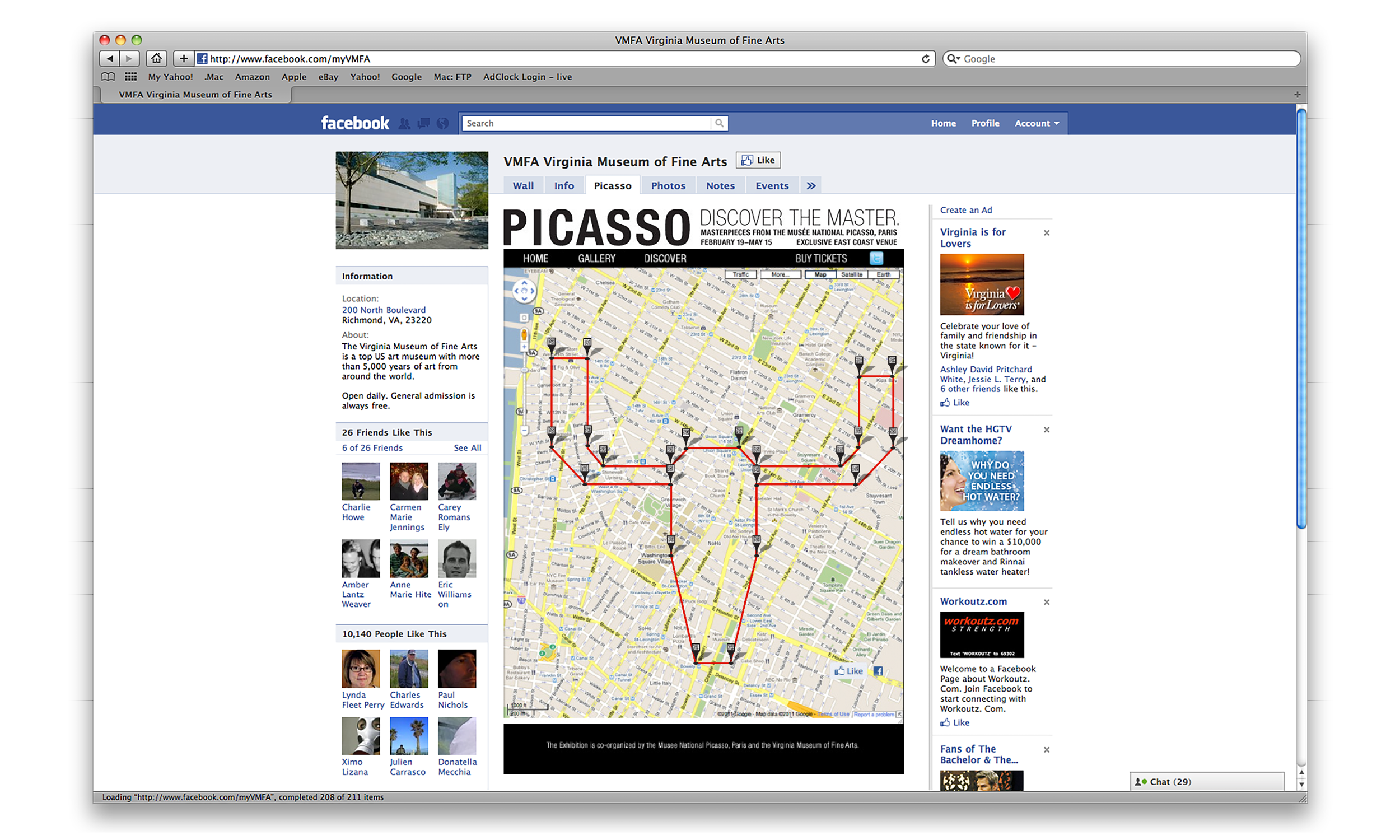
Task: Dismiss the Virginia is for Lovers ad
Action: pyautogui.click(x=1046, y=233)
